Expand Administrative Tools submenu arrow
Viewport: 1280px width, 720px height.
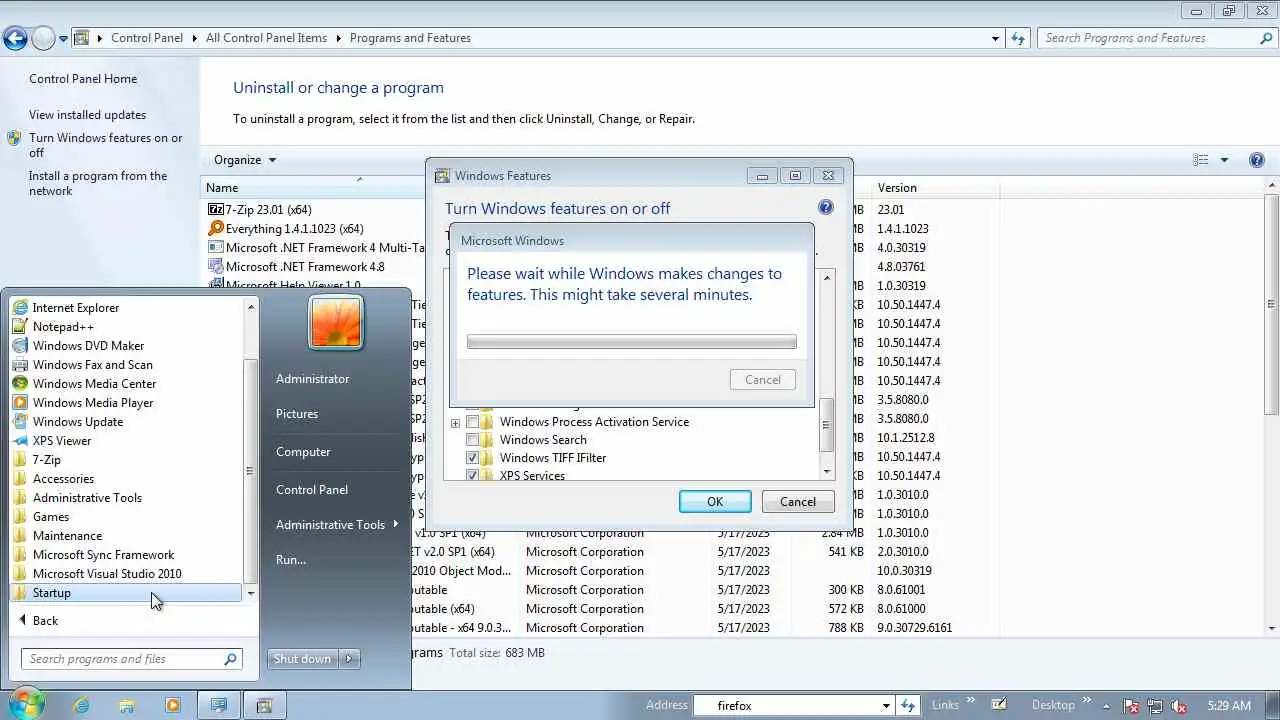click(x=395, y=524)
